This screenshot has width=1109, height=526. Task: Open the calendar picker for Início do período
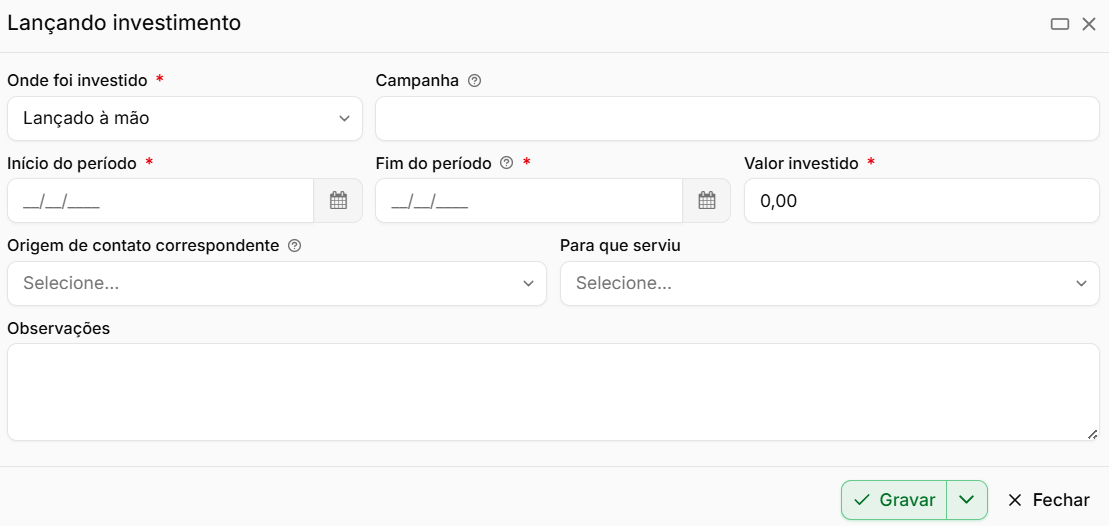338,201
